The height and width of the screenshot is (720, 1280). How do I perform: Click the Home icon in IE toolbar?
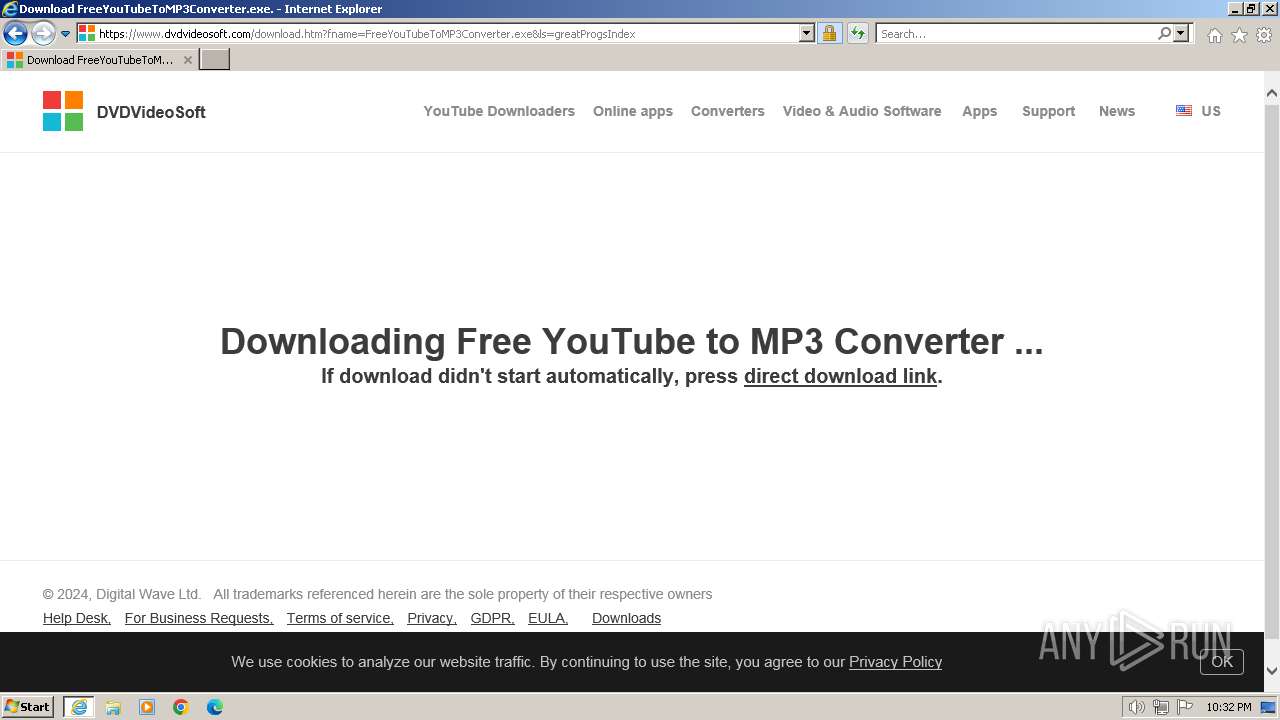[1214, 35]
